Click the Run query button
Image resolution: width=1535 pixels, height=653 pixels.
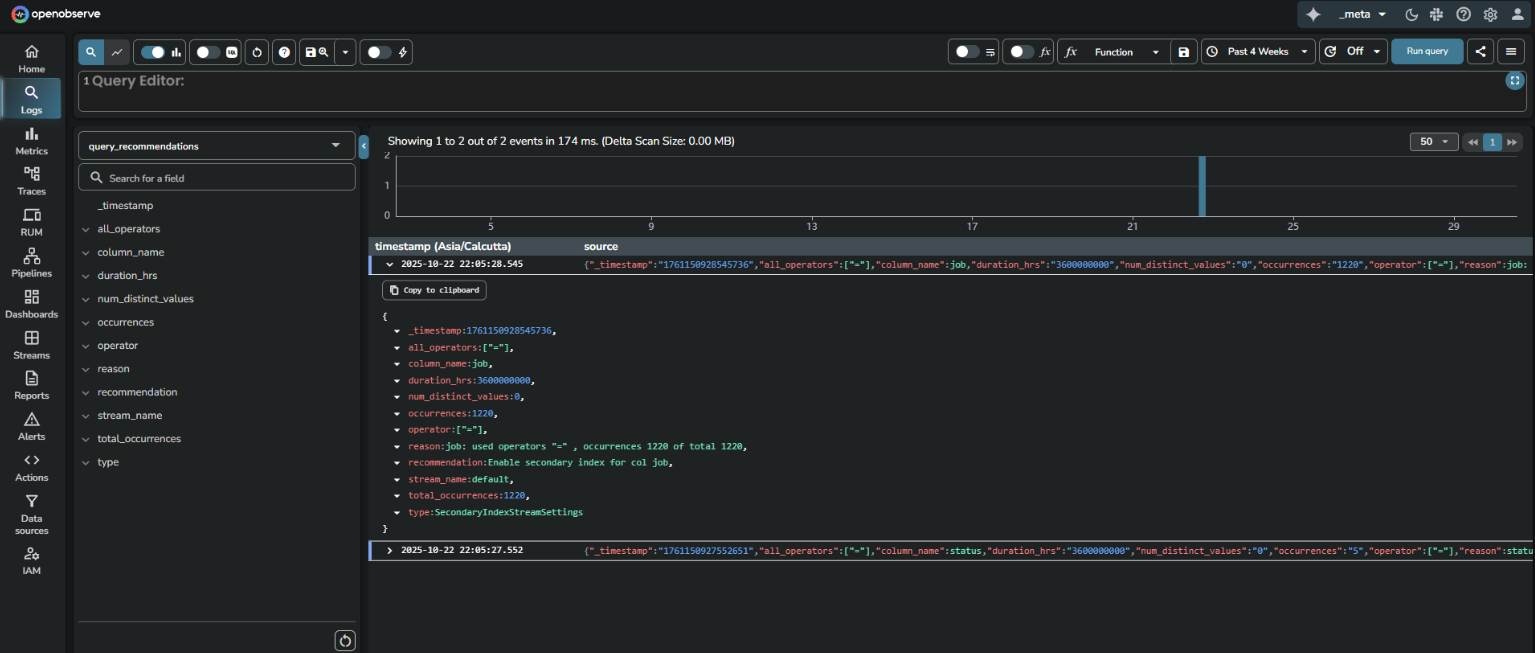tap(1427, 51)
